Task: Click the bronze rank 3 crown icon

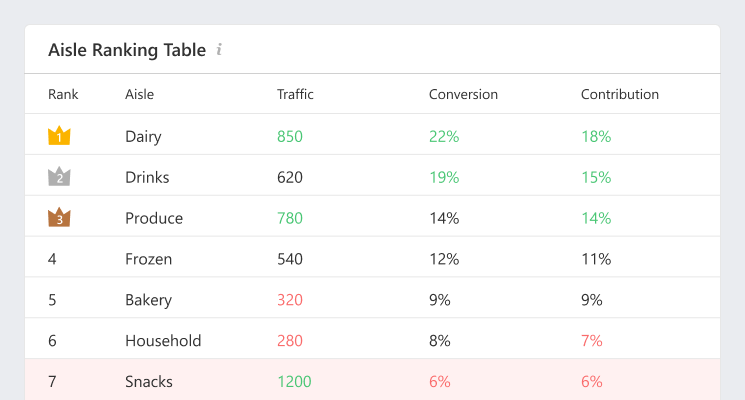Action: (x=59, y=217)
